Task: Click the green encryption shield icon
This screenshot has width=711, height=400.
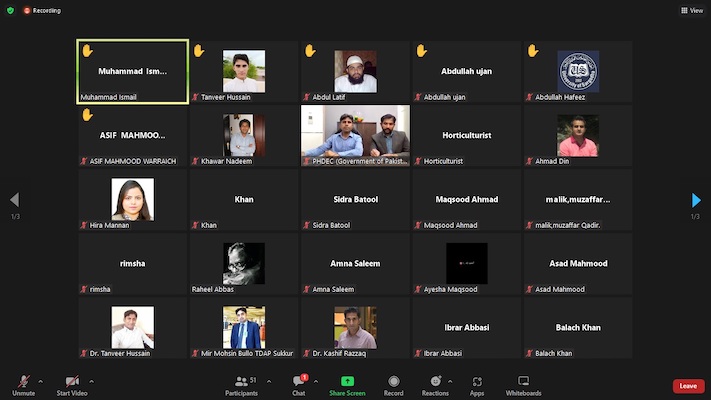Action: pos(10,10)
